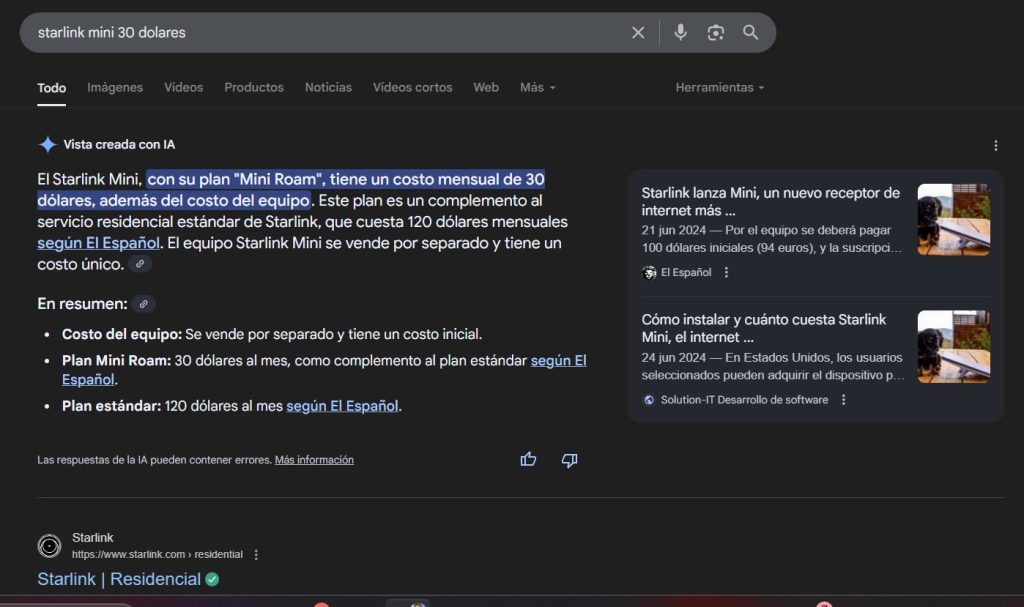The width and height of the screenshot is (1024, 607).
Task: Open options menu for El Español source
Action: (726, 272)
